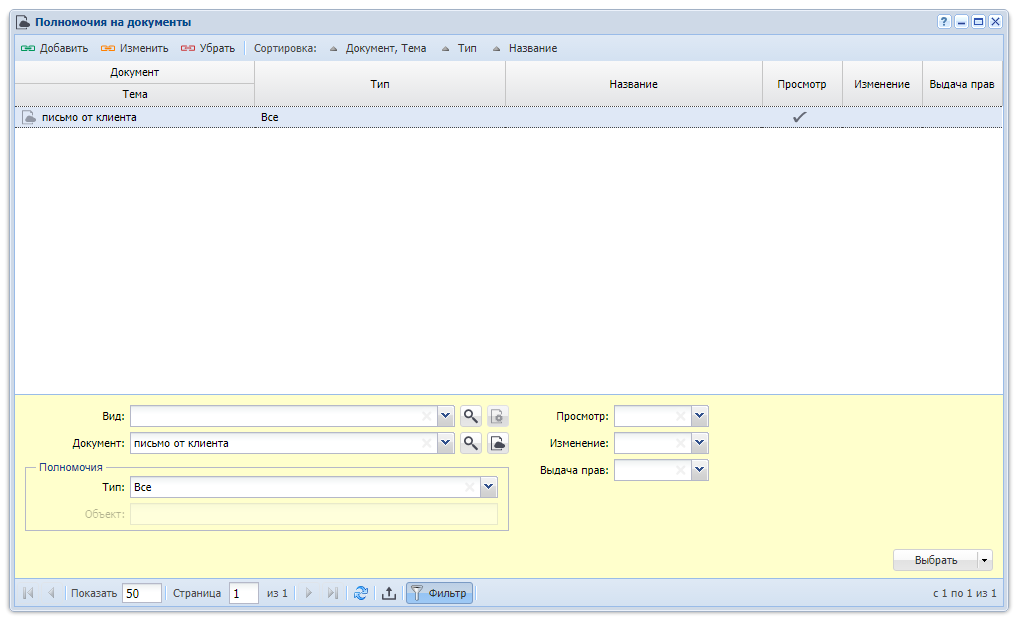Expand the Вид dropdown arrow
The height and width of the screenshot is (619, 1017).
tap(446, 416)
